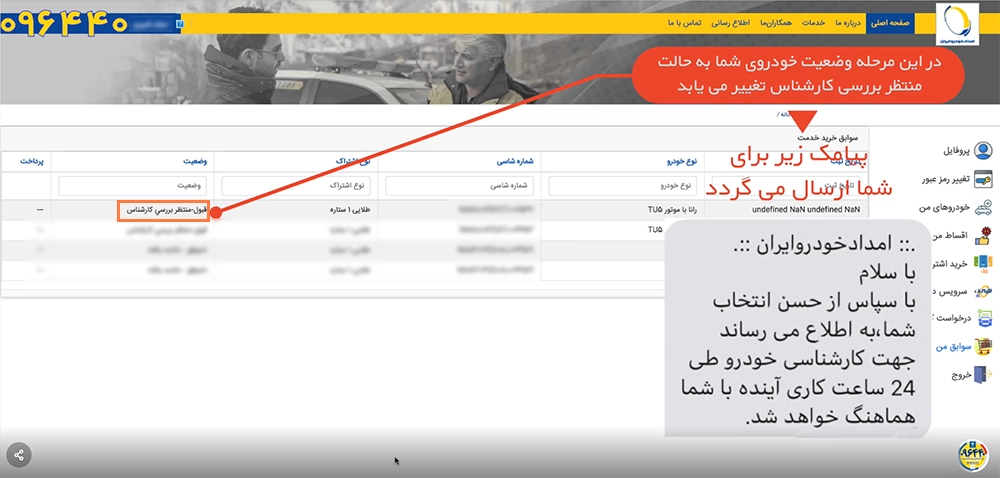The height and width of the screenshot is (478, 1000).
Task: Open خودروهای من car icon
Action: coord(983,207)
